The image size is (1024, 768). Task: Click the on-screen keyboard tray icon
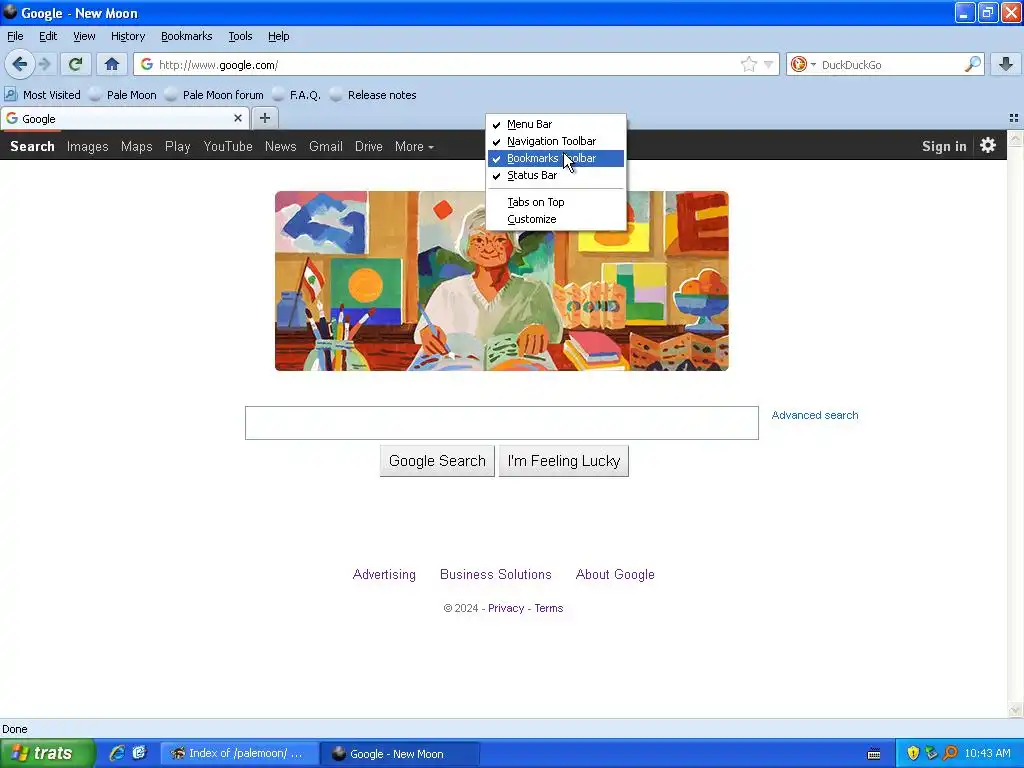coord(874,754)
